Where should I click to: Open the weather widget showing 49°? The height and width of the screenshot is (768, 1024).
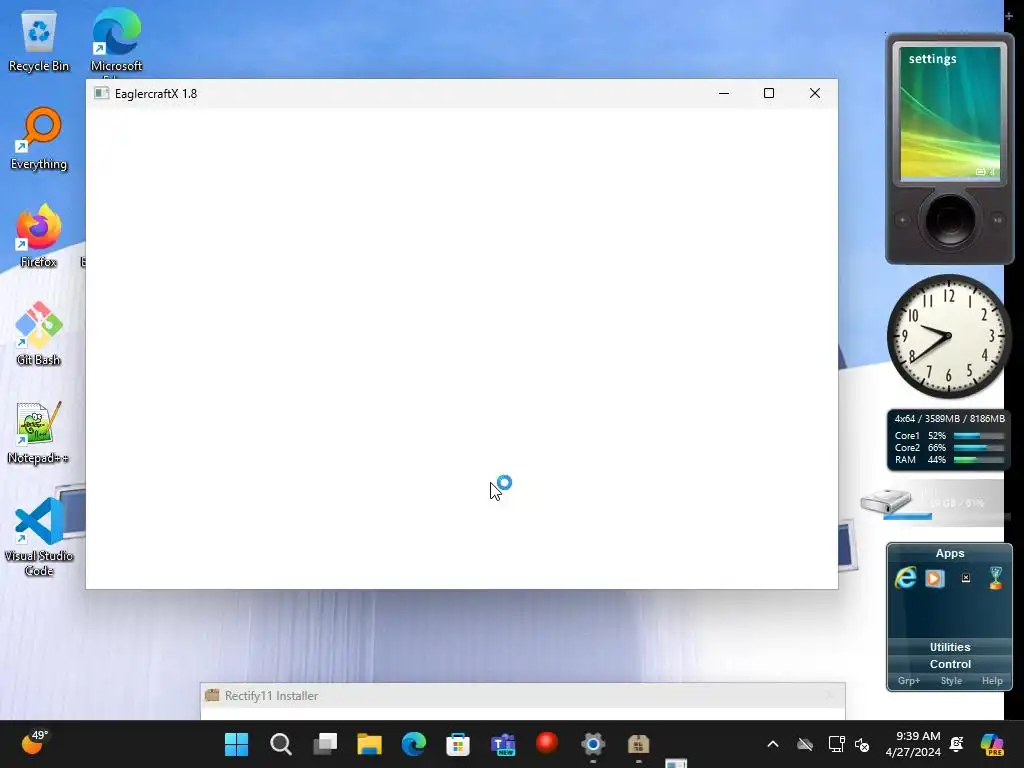pos(33,743)
